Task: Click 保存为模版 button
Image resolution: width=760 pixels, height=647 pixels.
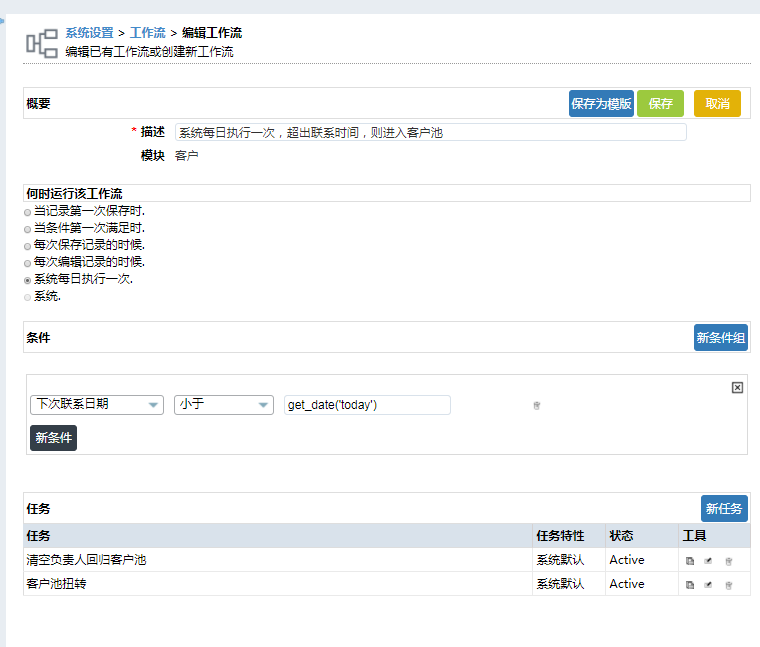Action: [x=601, y=103]
